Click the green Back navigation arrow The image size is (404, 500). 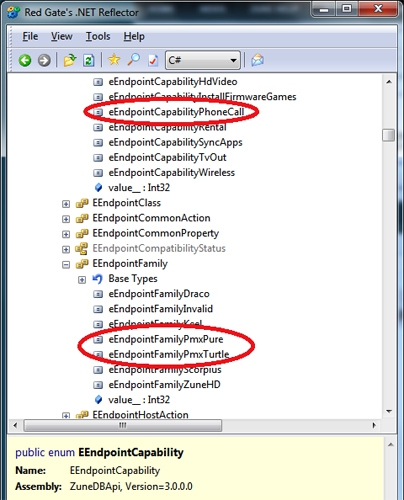coord(25,60)
